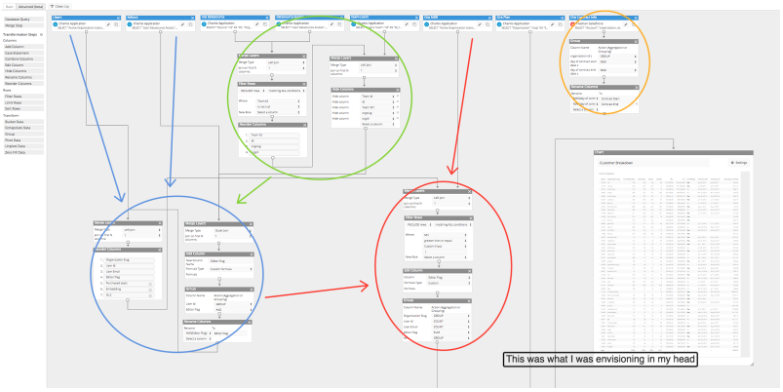
Task: Click the Chartio source icon in the Users query
Action: pyautogui.click(x=55, y=24)
